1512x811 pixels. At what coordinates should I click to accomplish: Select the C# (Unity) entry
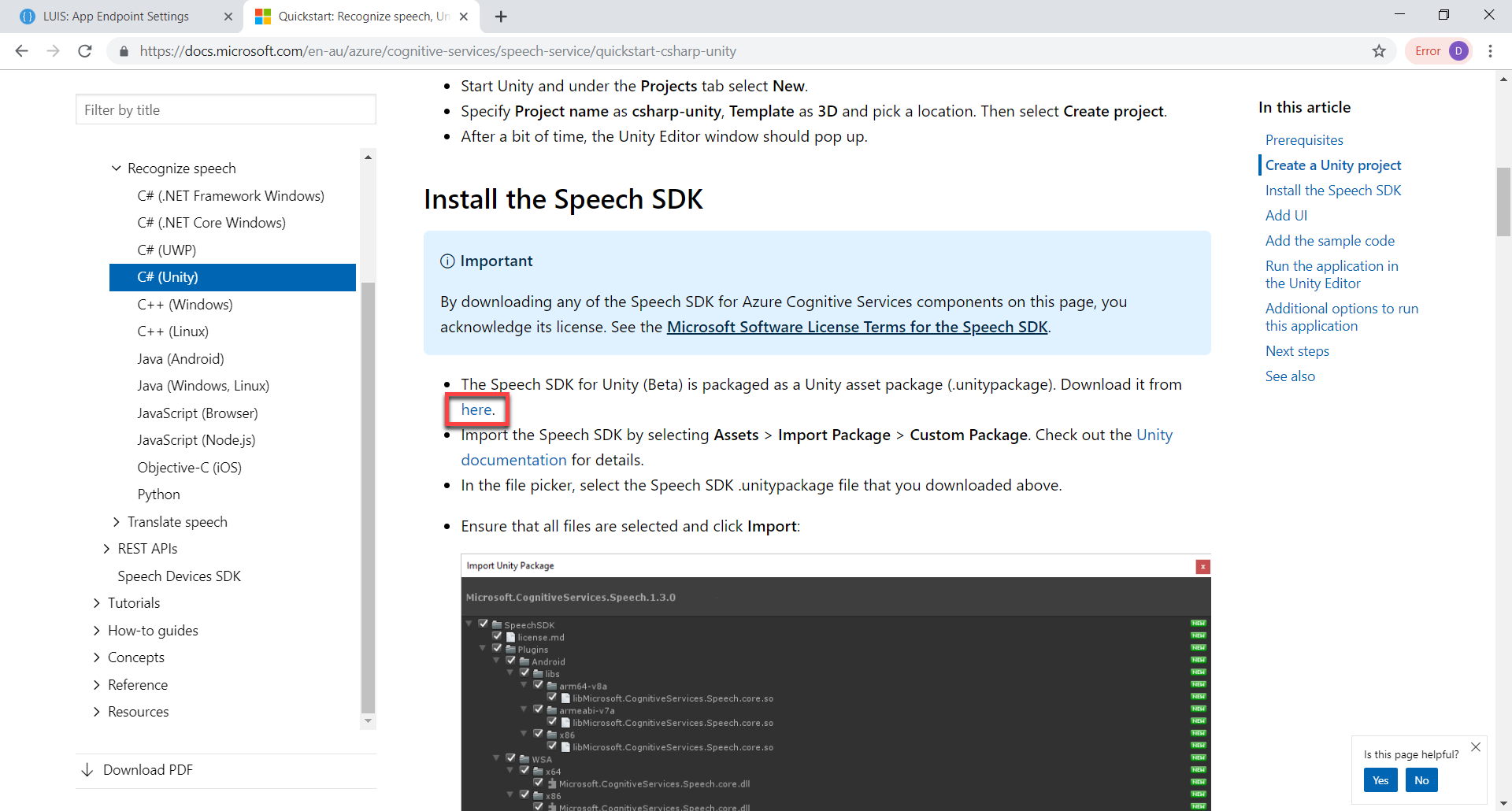(232, 277)
